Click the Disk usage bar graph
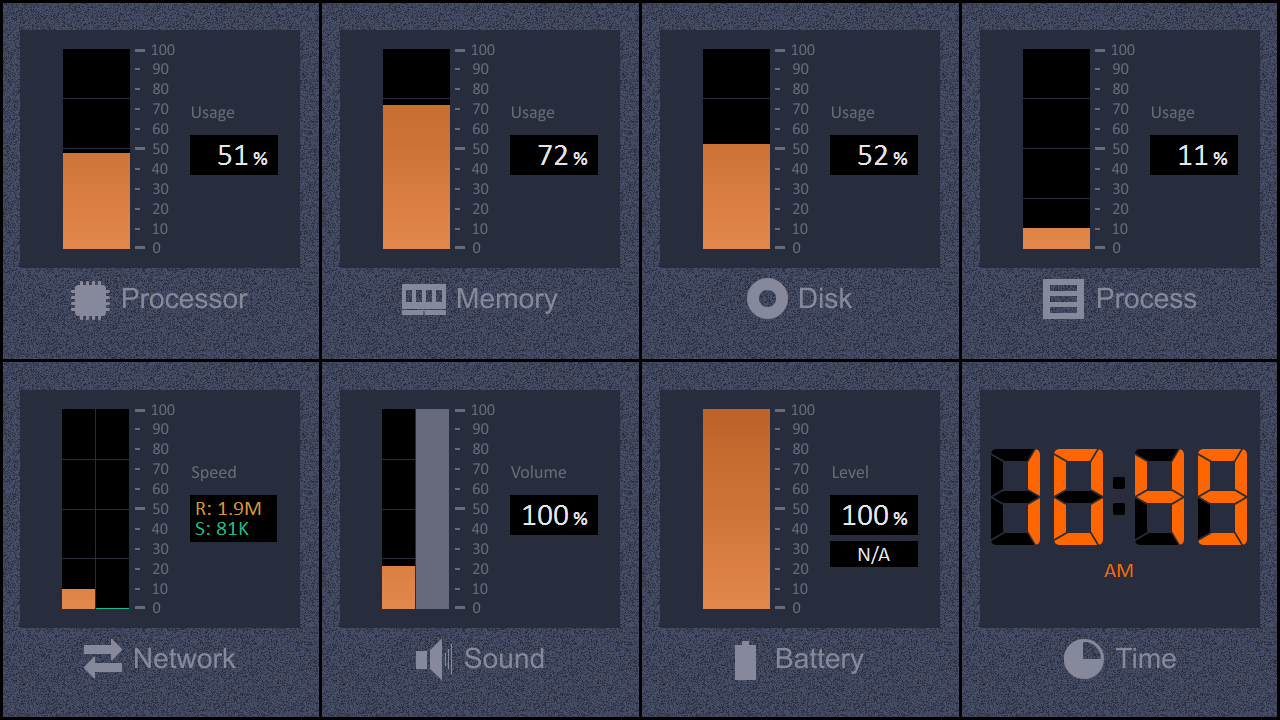 click(736, 149)
